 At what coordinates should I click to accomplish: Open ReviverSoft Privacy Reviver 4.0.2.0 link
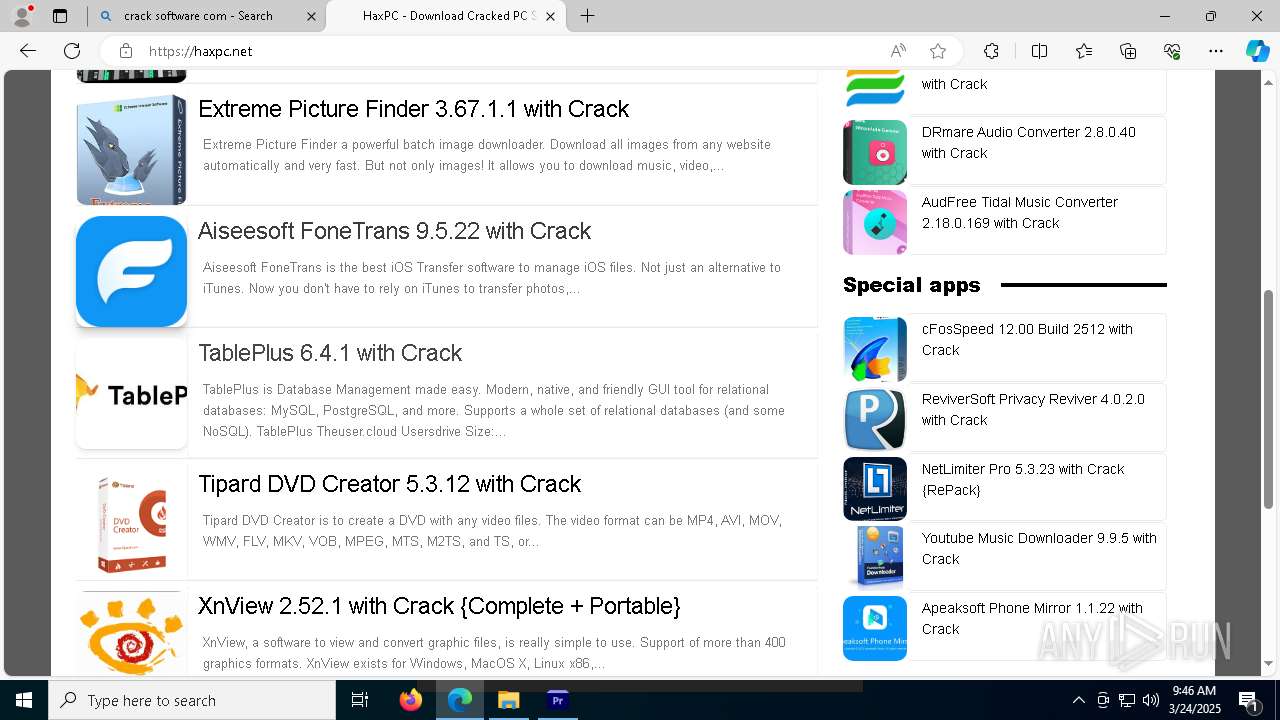tap(1033, 410)
